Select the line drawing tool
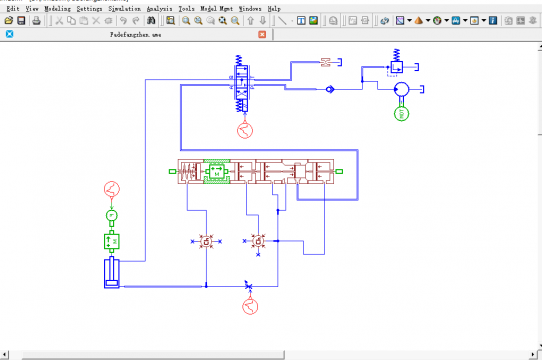Screen dimensions: 542x360 [282, 21]
